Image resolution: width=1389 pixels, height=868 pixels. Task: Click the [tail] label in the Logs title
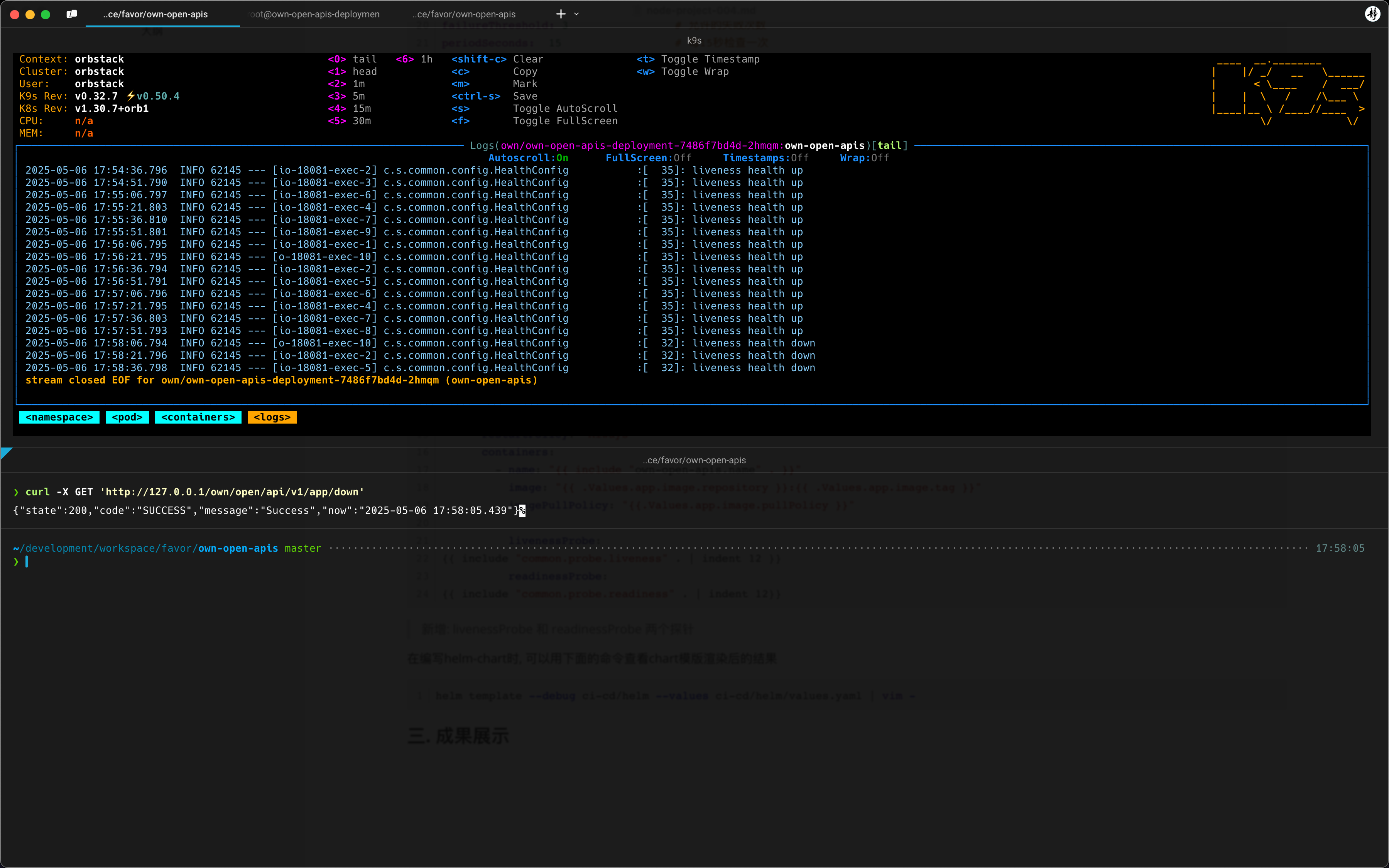[x=889, y=145]
